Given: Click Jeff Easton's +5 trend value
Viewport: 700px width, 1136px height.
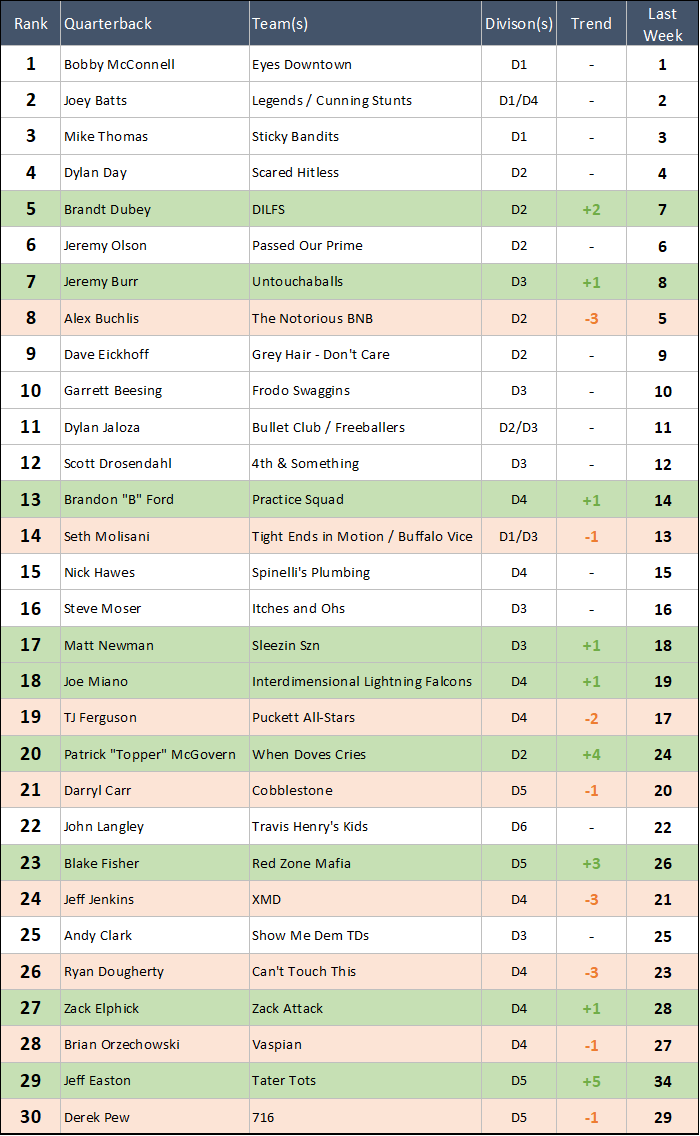Looking at the screenshot, I should (591, 1081).
